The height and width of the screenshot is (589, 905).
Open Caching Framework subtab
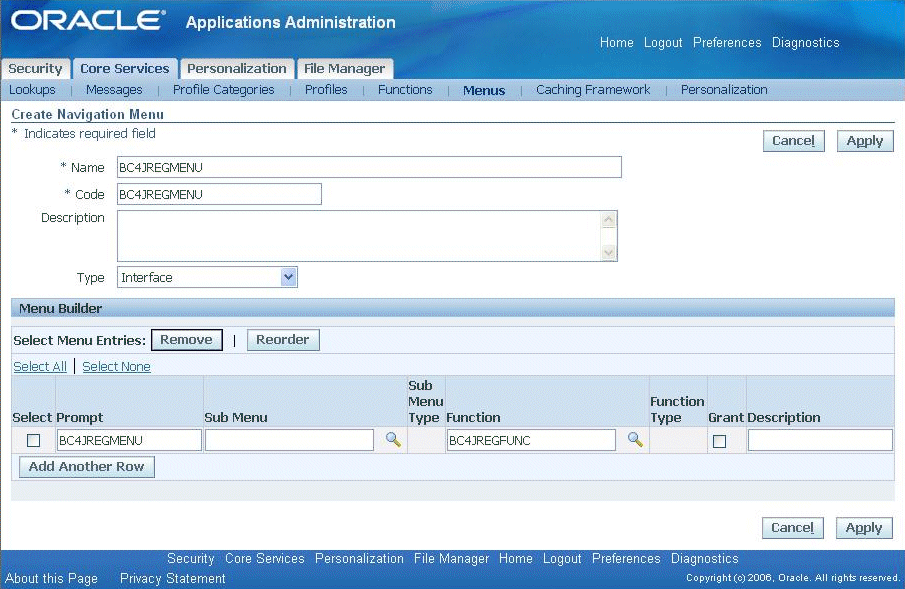click(593, 90)
